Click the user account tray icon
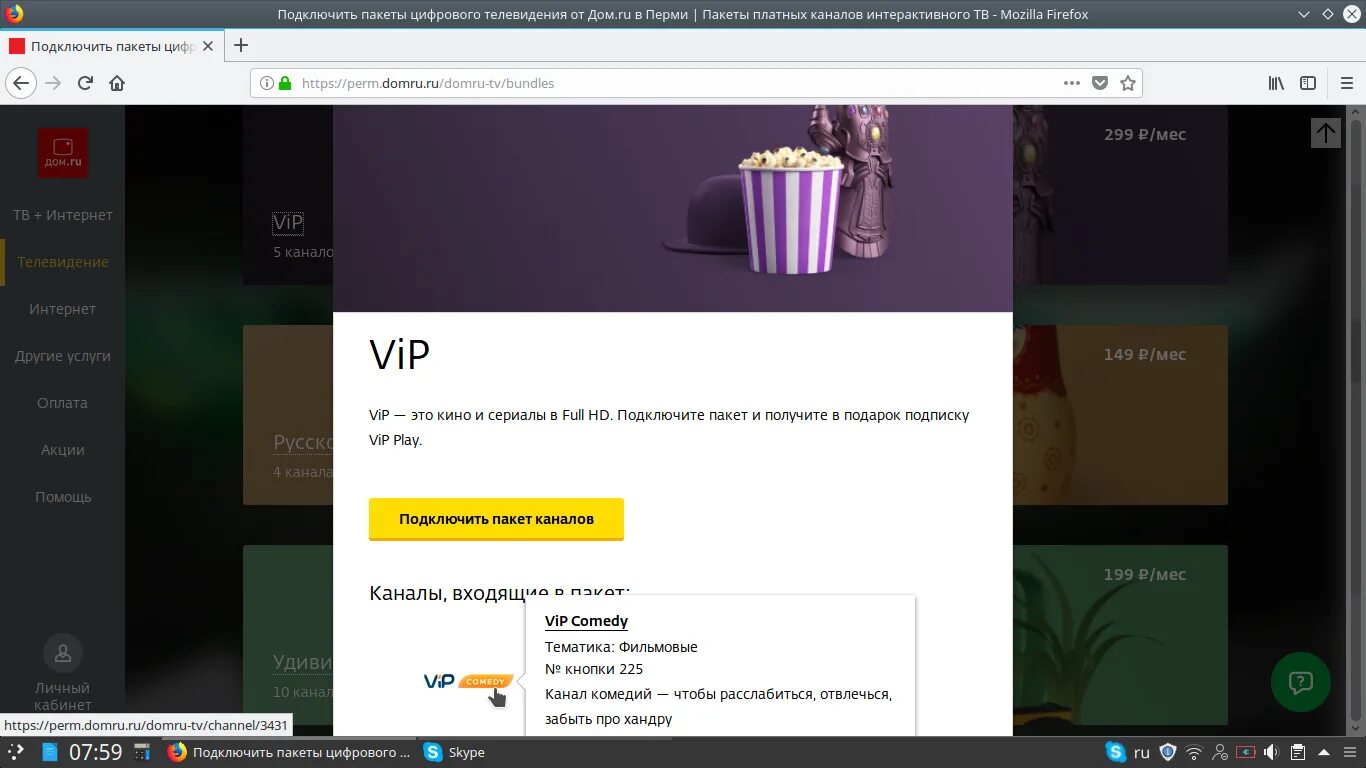Screen dimensions: 1366x768 [x=1220, y=752]
